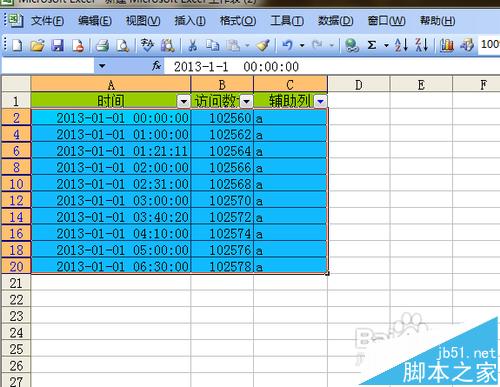Image resolution: width=500 pixels, height=387 pixels.
Task: Select column D header
Action: (359, 85)
